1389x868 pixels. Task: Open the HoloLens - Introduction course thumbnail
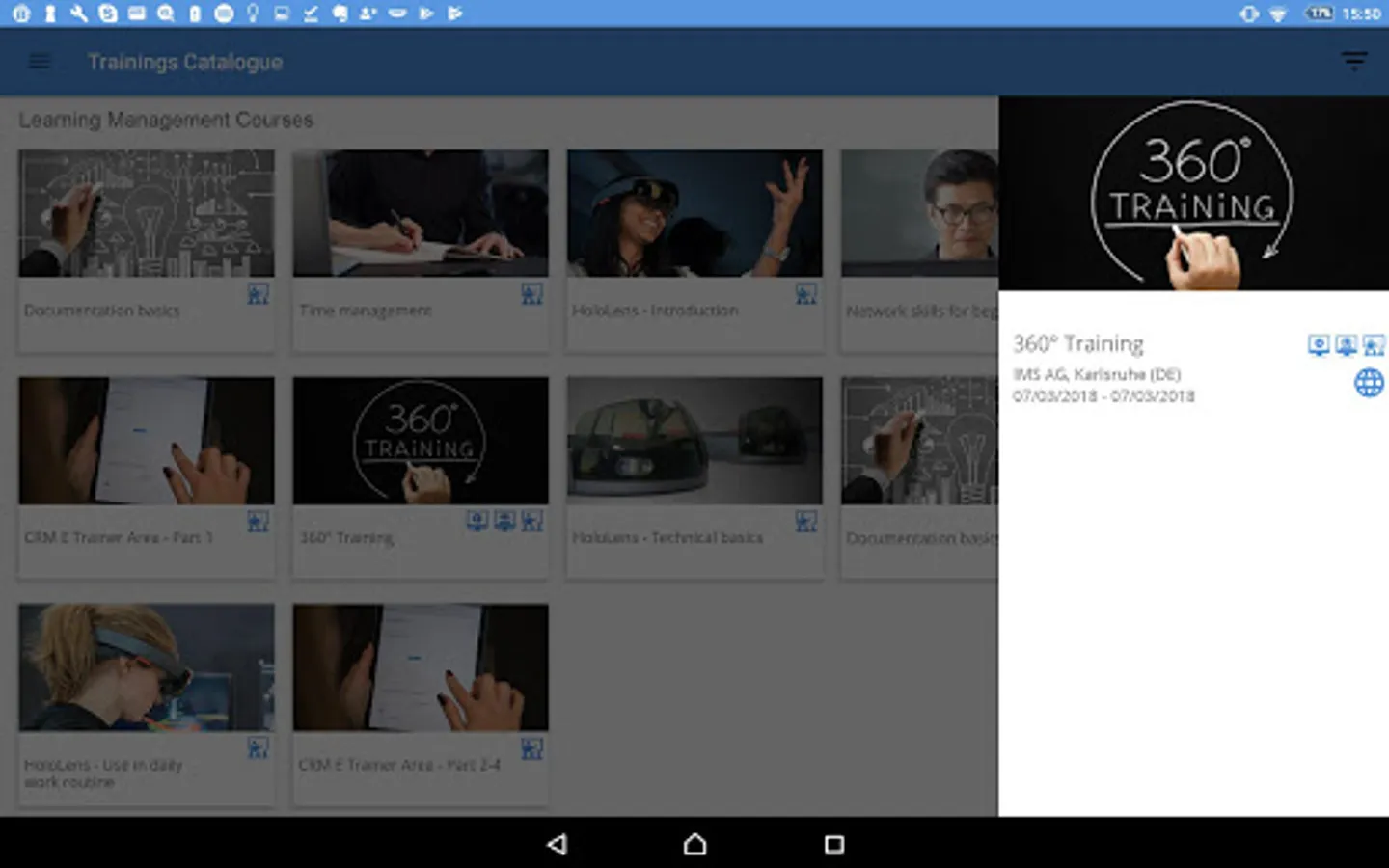694,213
